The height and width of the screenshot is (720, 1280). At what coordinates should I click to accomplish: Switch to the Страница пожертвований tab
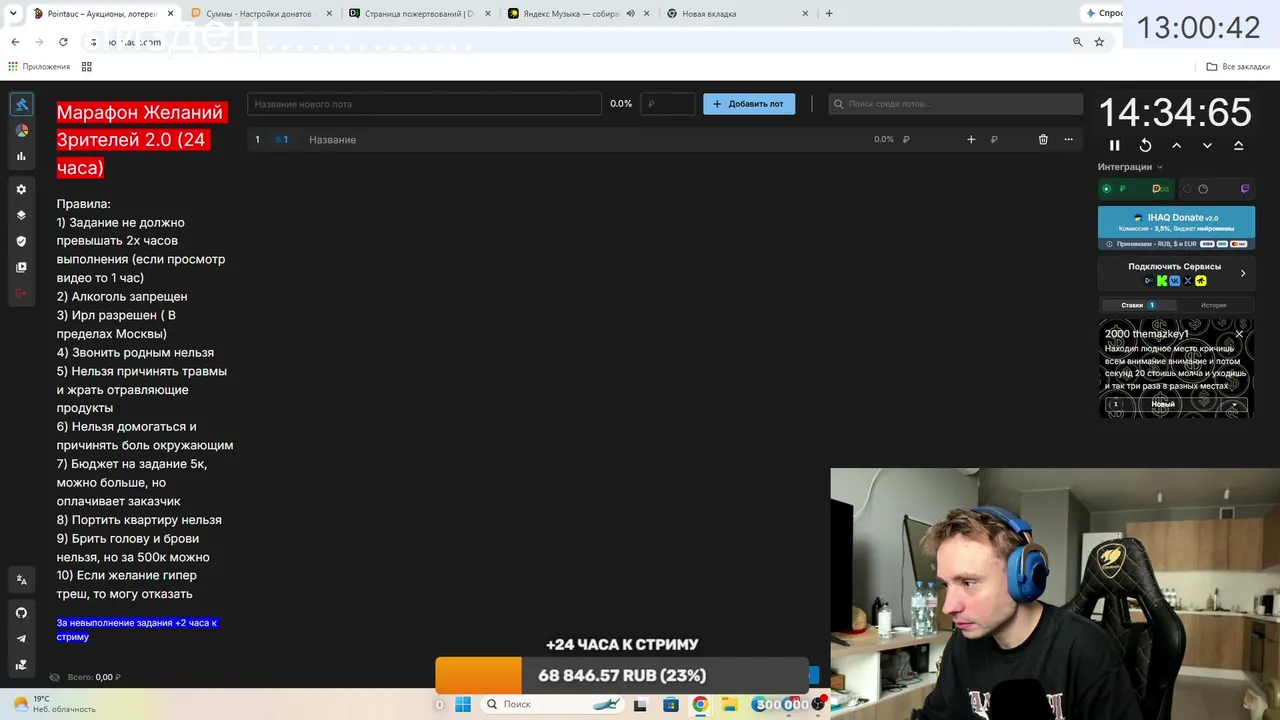coord(418,14)
